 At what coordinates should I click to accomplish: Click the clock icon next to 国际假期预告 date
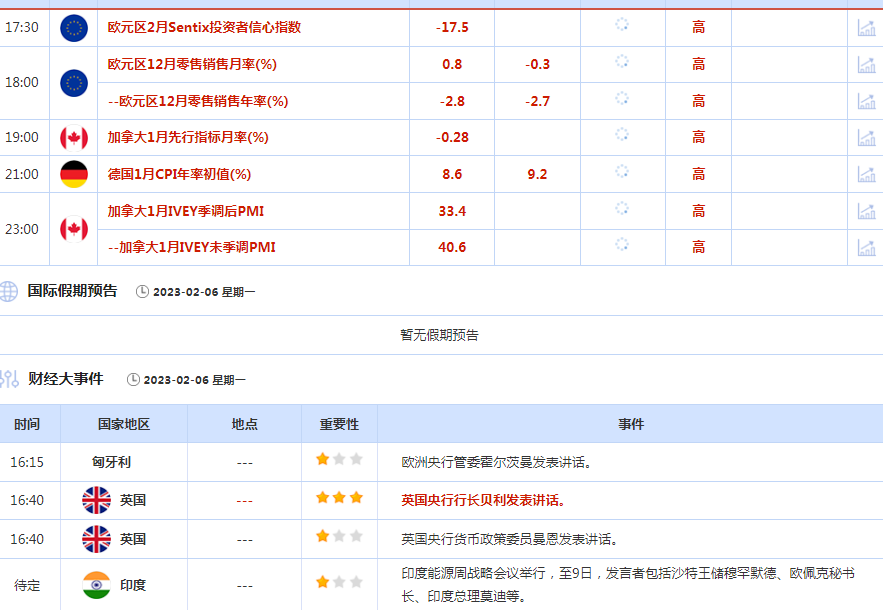coord(142,292)
